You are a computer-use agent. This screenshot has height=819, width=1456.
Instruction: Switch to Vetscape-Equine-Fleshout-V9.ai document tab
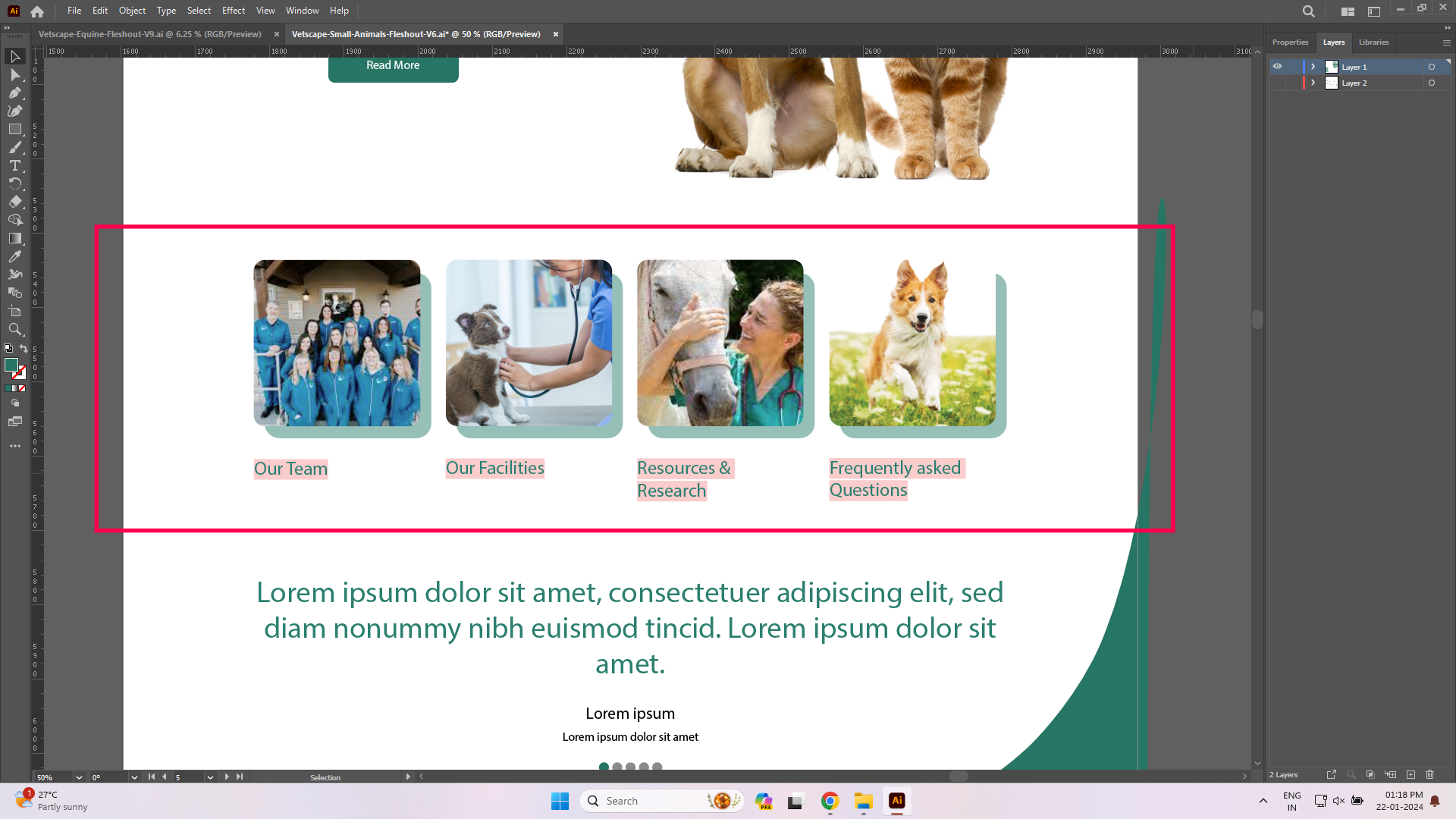tap(150, 34)
